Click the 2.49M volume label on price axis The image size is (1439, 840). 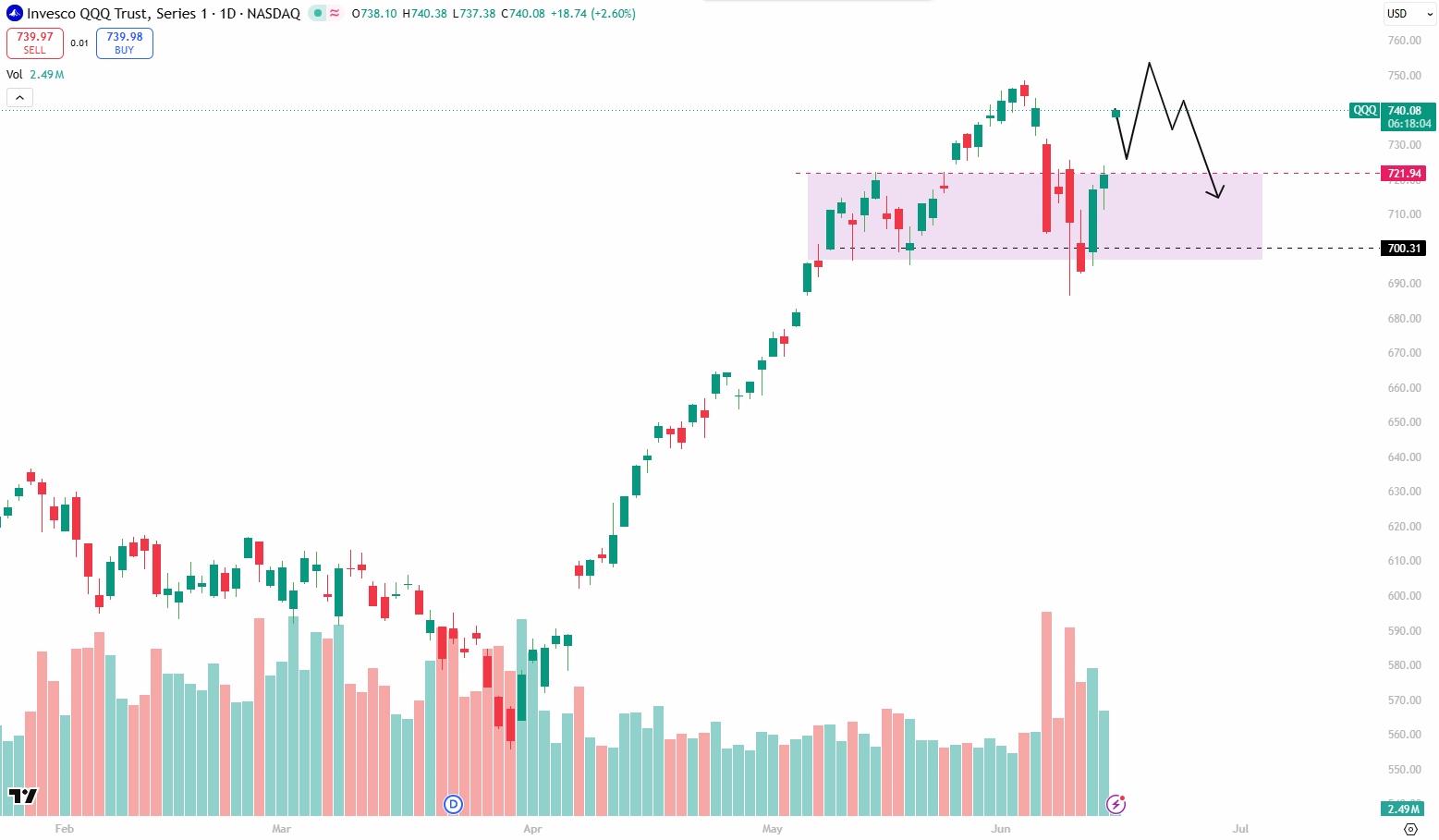pyautogui.click(x=1404, y=809)
